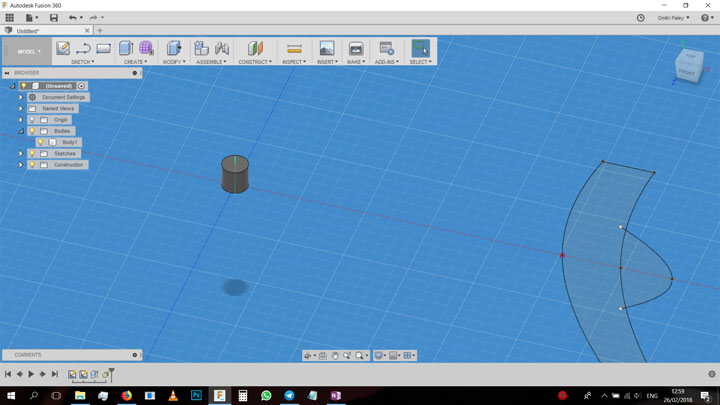Click the Orbit navigation icon
The image size is (720, 405).
coord(308,355)
